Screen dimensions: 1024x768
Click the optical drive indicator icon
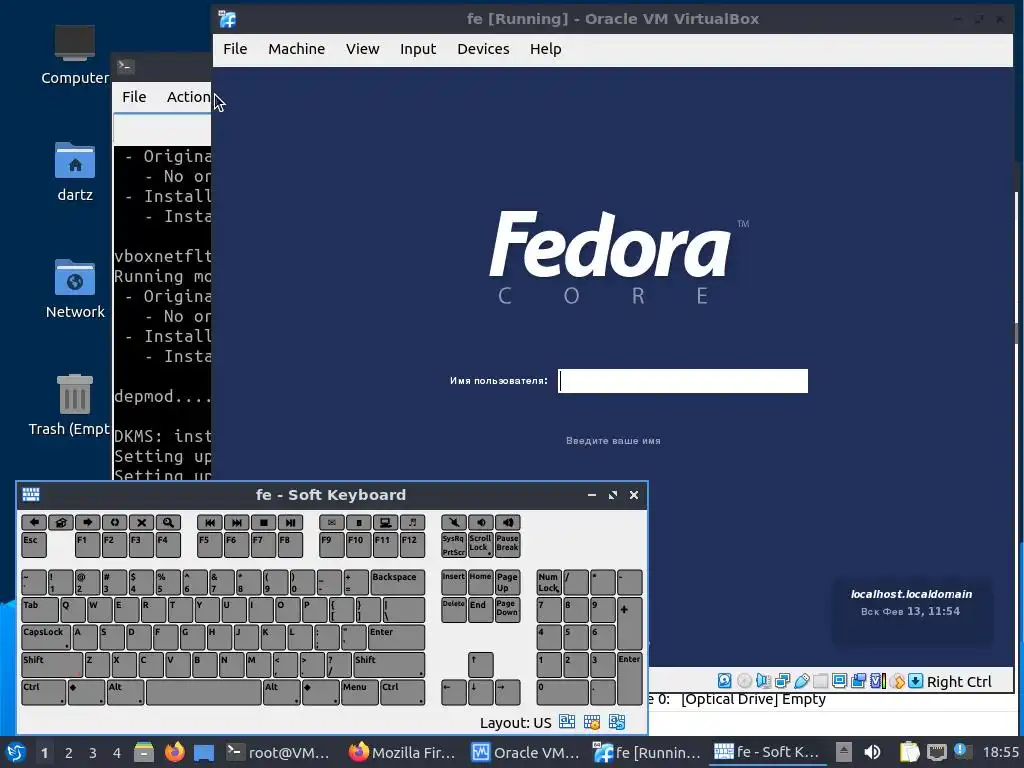pos(744,680)
